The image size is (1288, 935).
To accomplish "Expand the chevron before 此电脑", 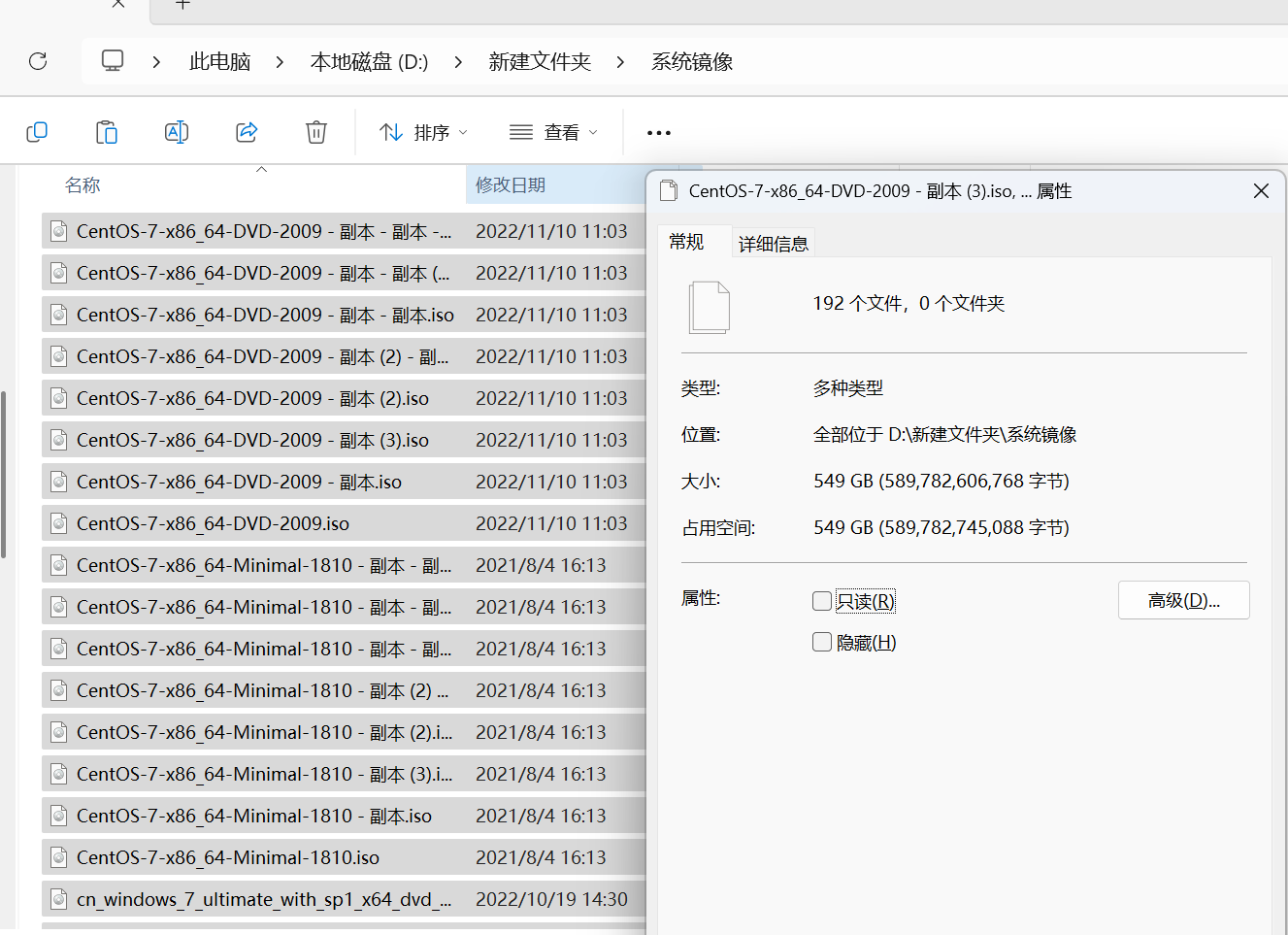I will 156,62.
